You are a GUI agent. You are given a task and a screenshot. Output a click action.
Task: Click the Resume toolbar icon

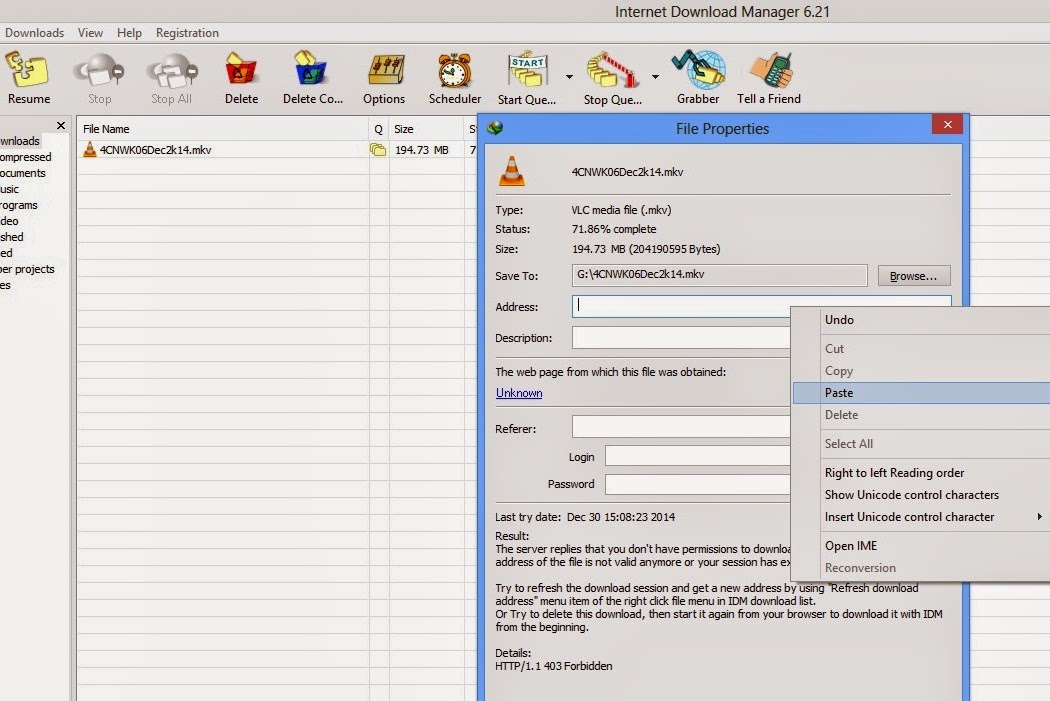point(27,70)
